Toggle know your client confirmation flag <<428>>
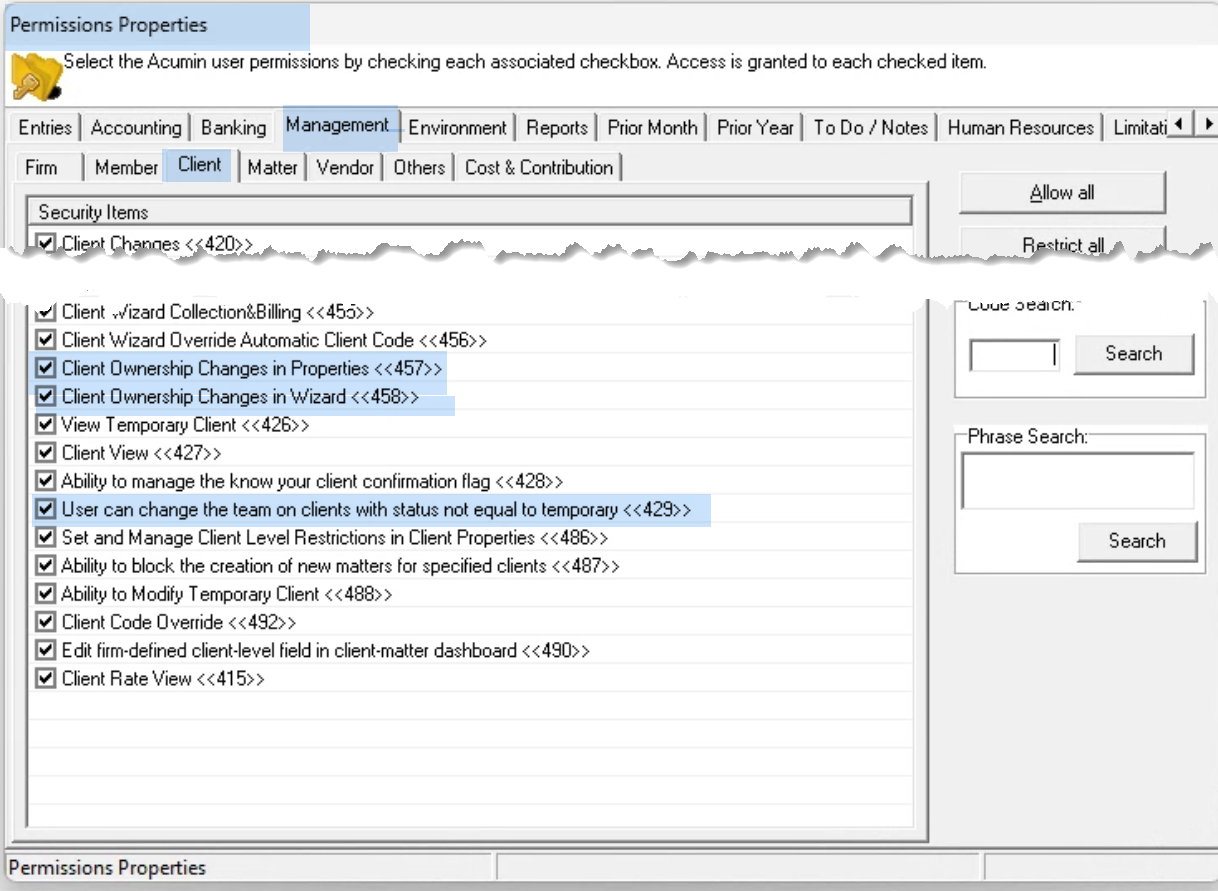The image size is (1218, 891). point(45,481)
